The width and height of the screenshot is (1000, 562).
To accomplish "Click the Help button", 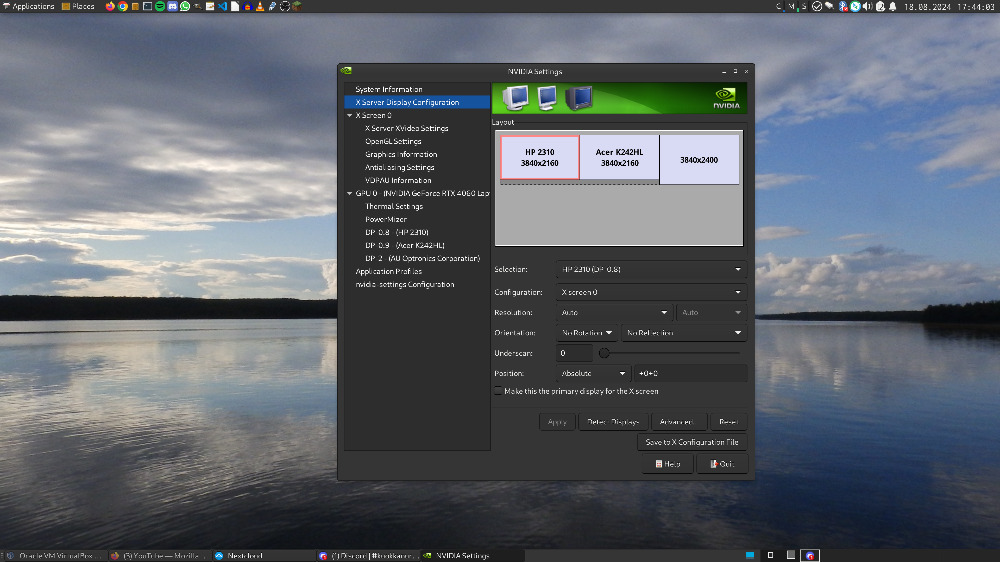I will point(668,464).
